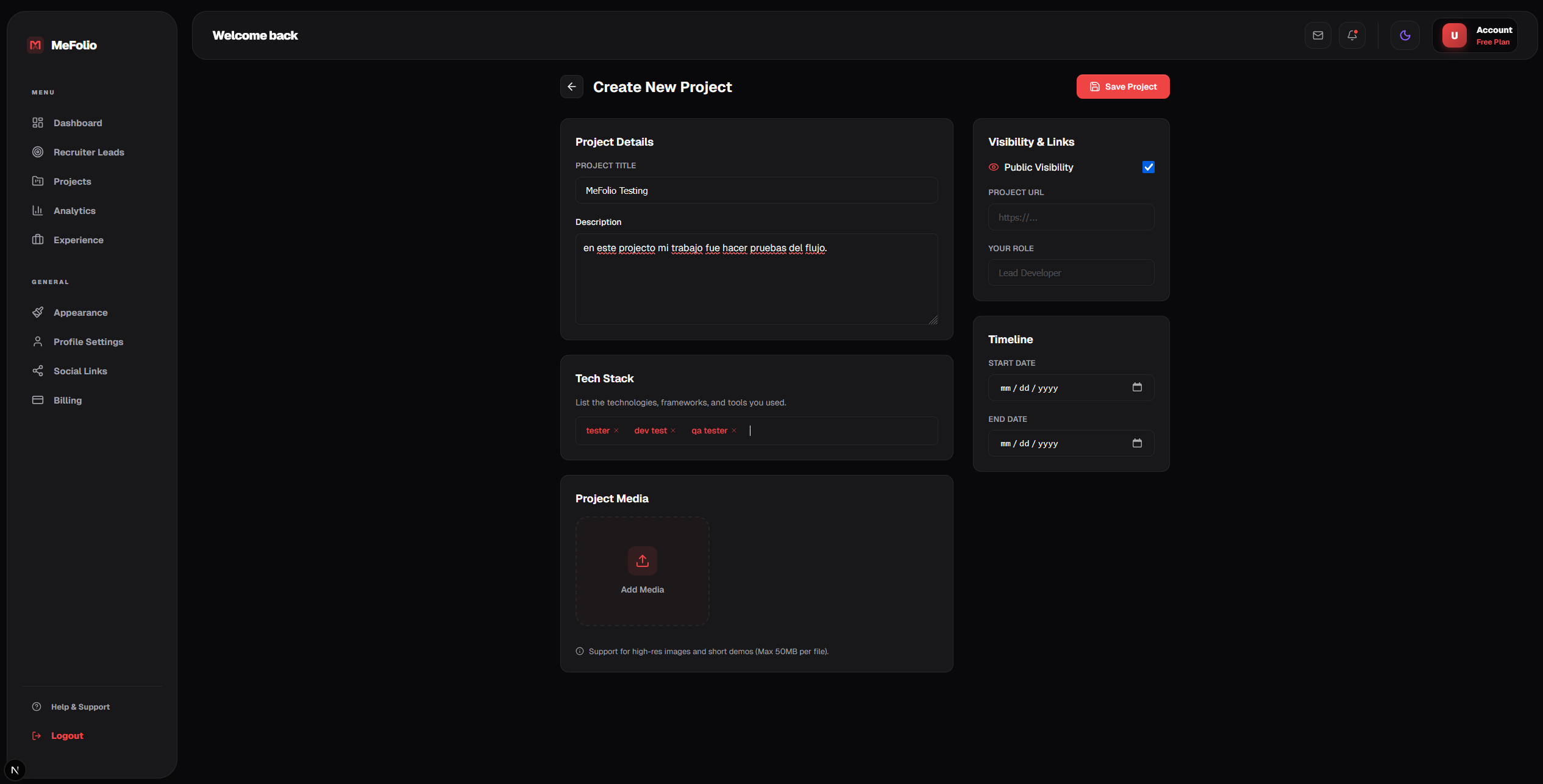Click the Description textarea resize handle

933,320
